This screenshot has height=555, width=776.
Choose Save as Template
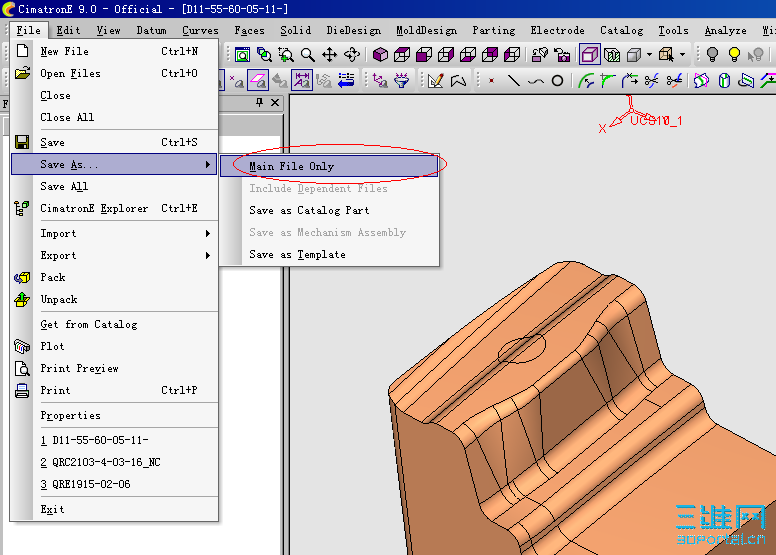pos(329,254)
